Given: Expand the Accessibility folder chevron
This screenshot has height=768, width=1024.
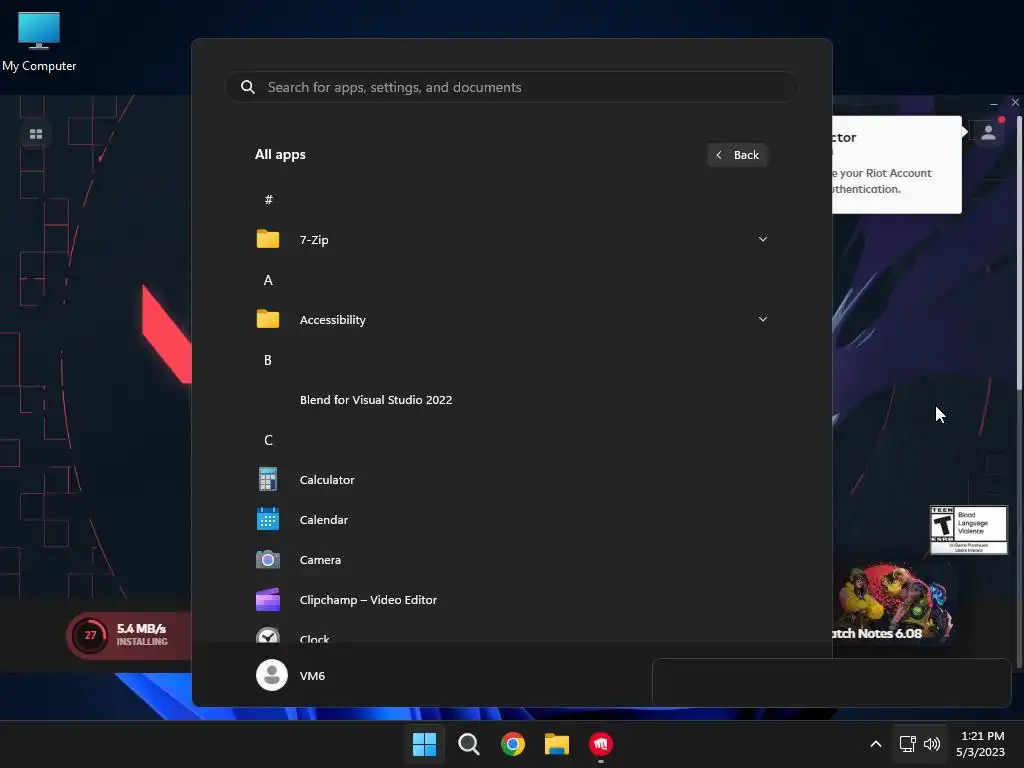Looking at the screenshot, I should click(763, 319).
